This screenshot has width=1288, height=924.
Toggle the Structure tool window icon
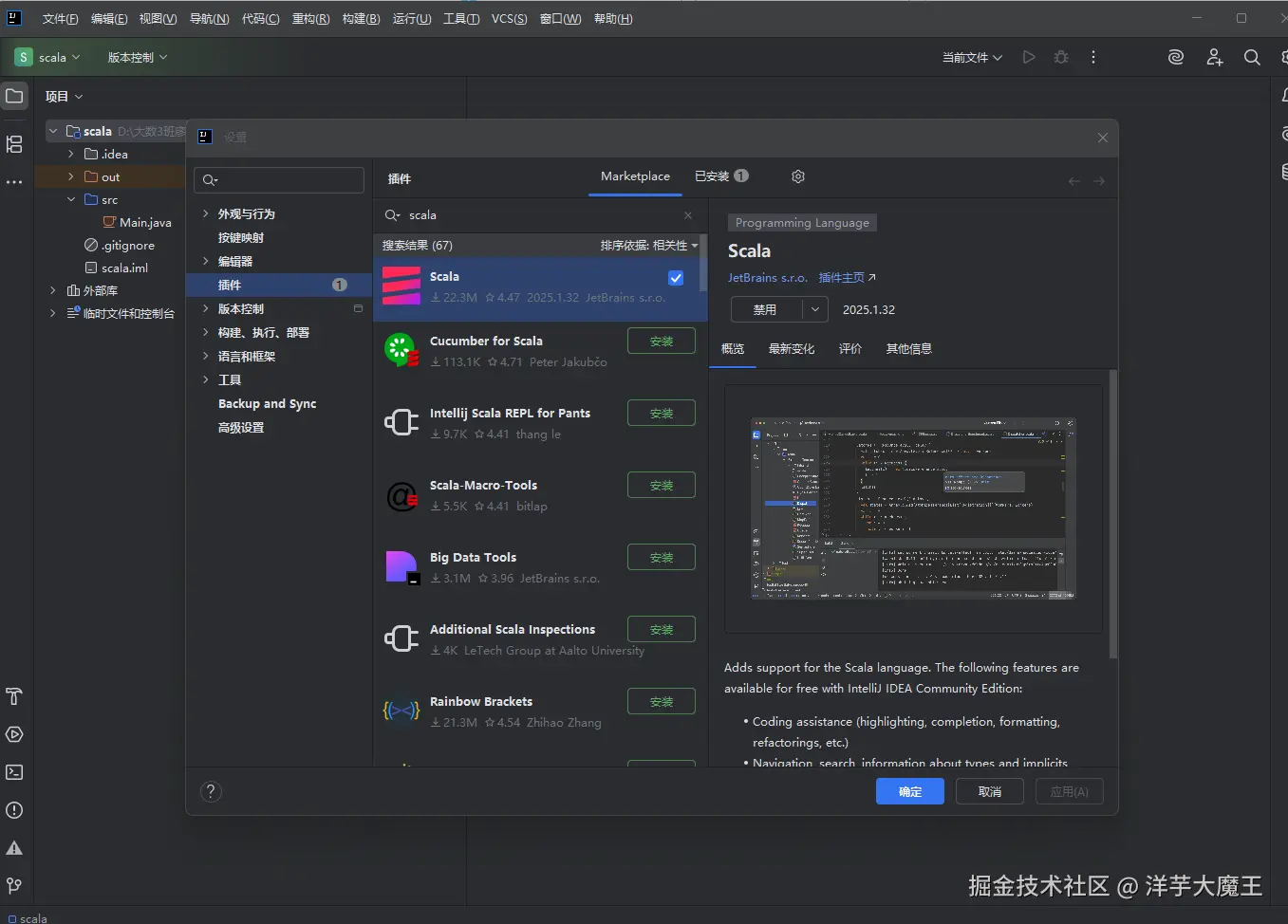(14, 144)
